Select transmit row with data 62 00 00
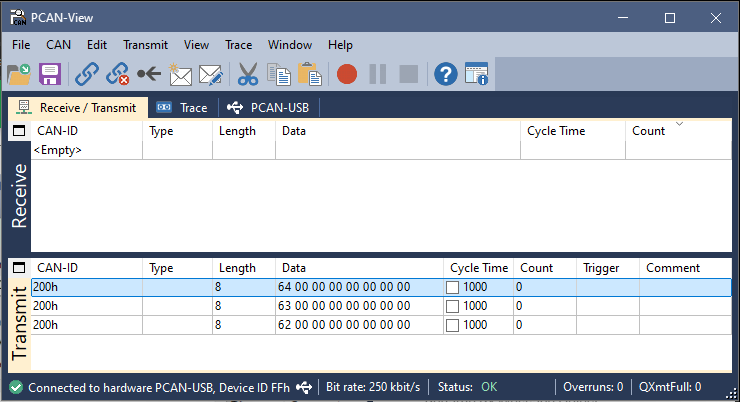The image size is (740, 402). (x=381, y=325)
